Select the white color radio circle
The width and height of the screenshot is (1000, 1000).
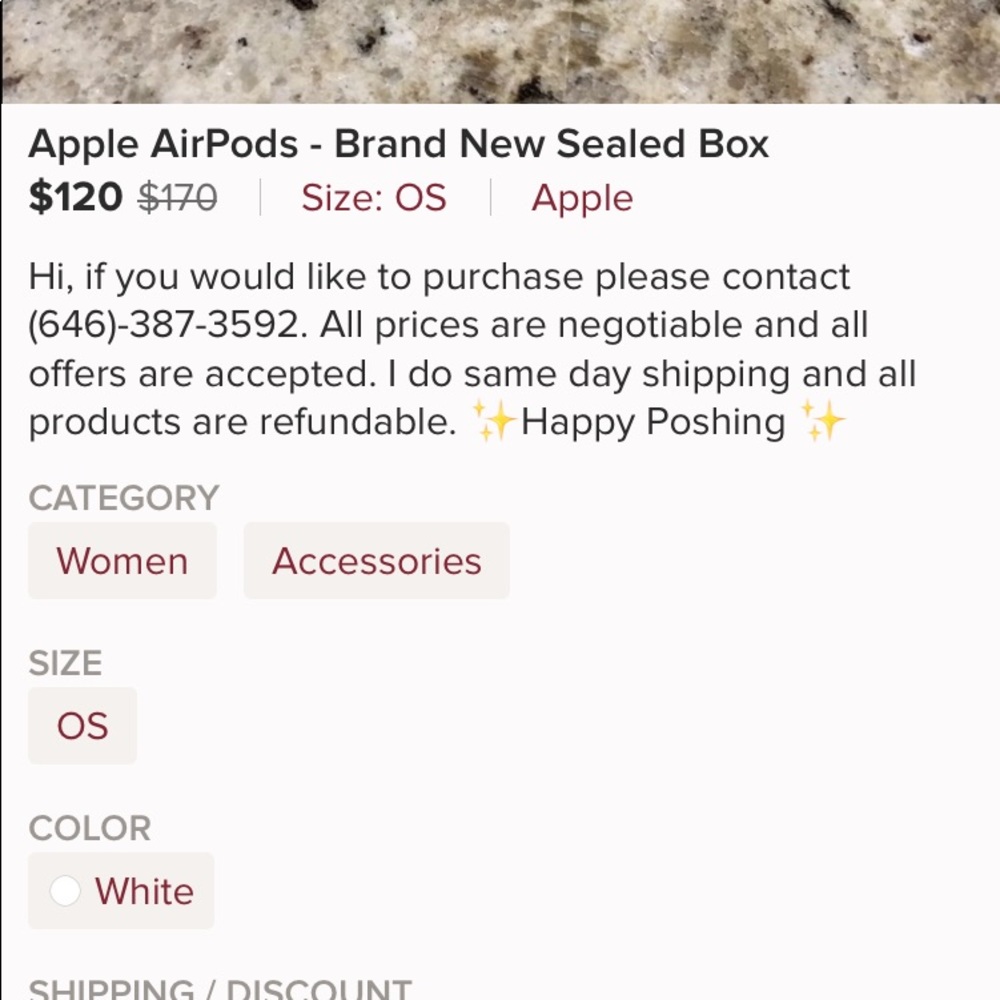[66, 891]
